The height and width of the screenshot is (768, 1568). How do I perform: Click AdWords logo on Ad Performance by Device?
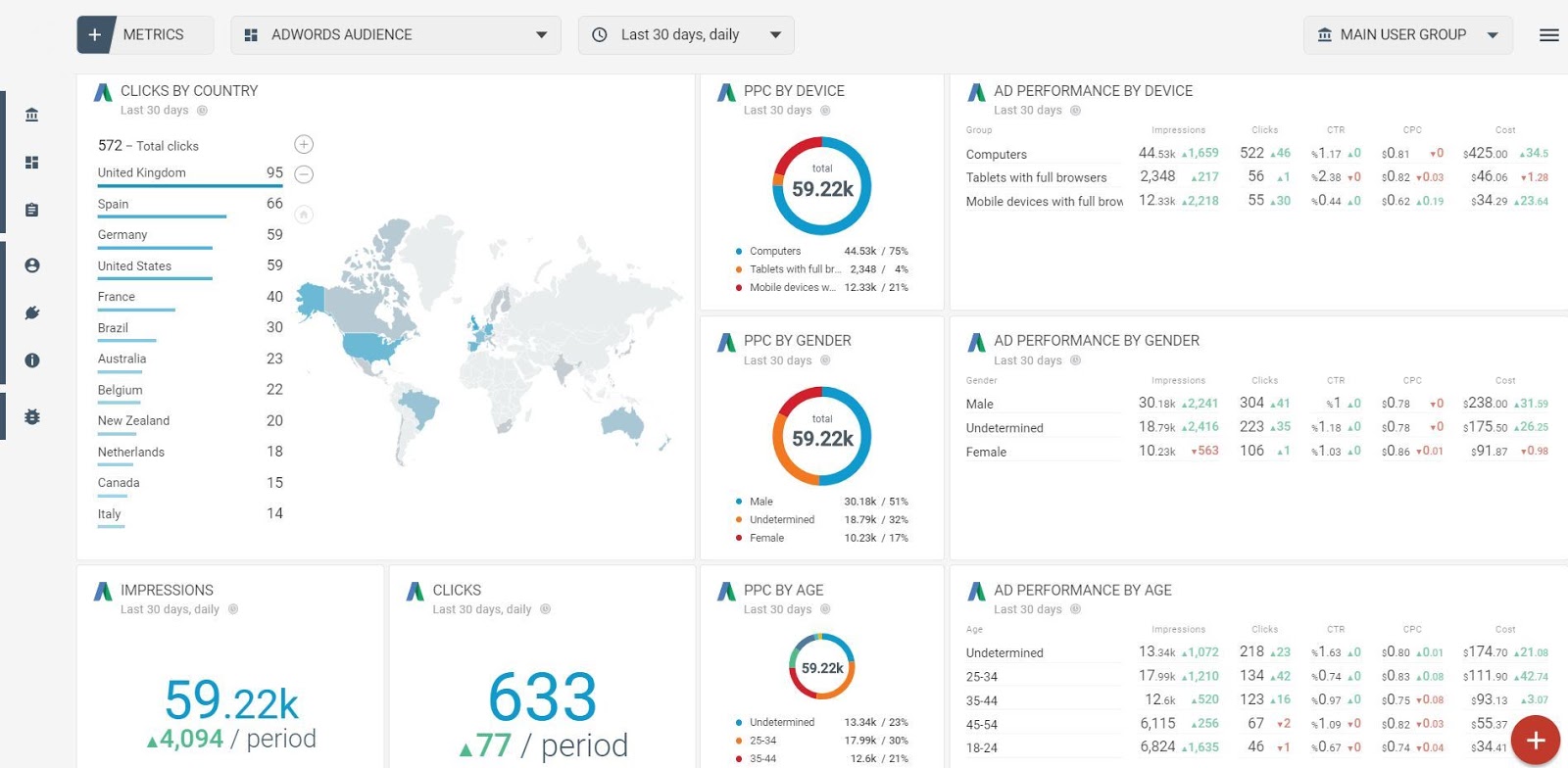pyautogui.click(x=976, y=93)
